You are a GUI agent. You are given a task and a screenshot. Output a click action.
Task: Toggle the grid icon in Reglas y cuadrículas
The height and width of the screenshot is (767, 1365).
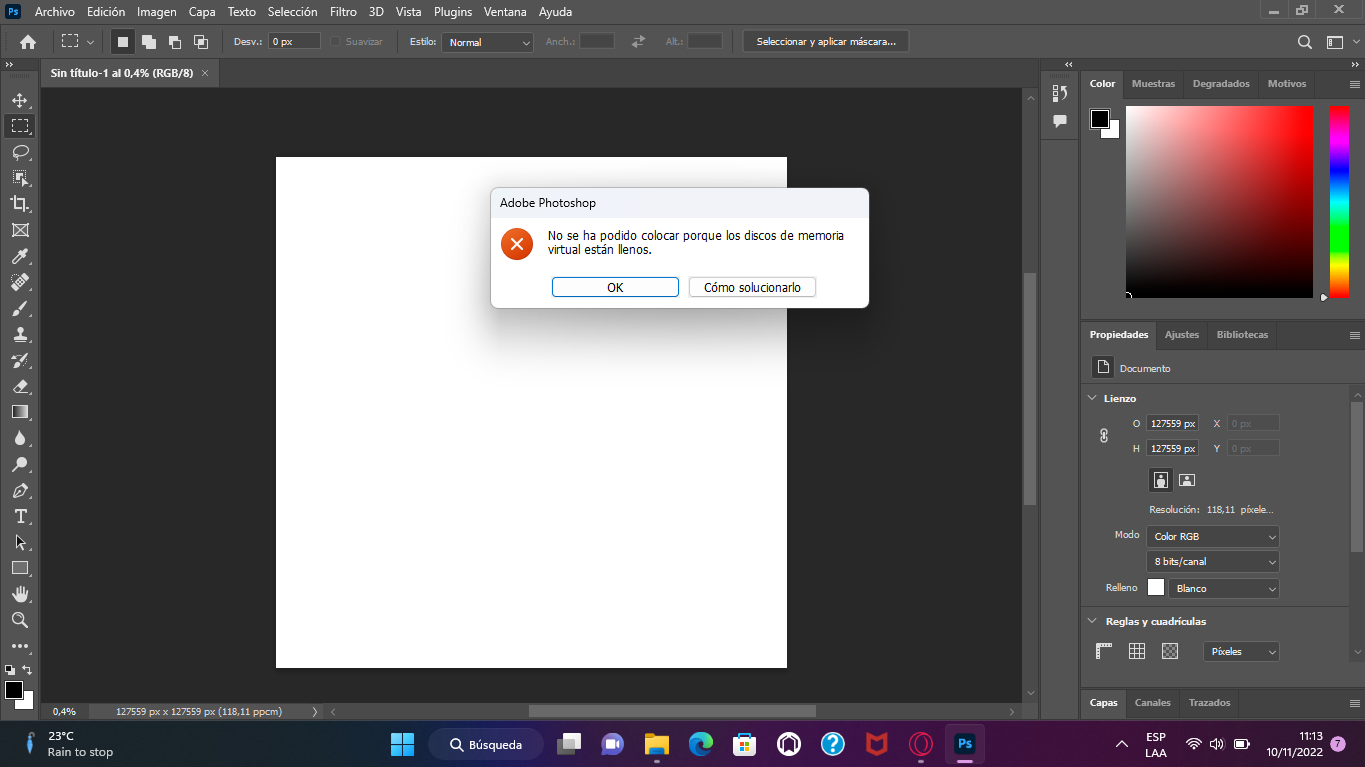click(1137, 651)
